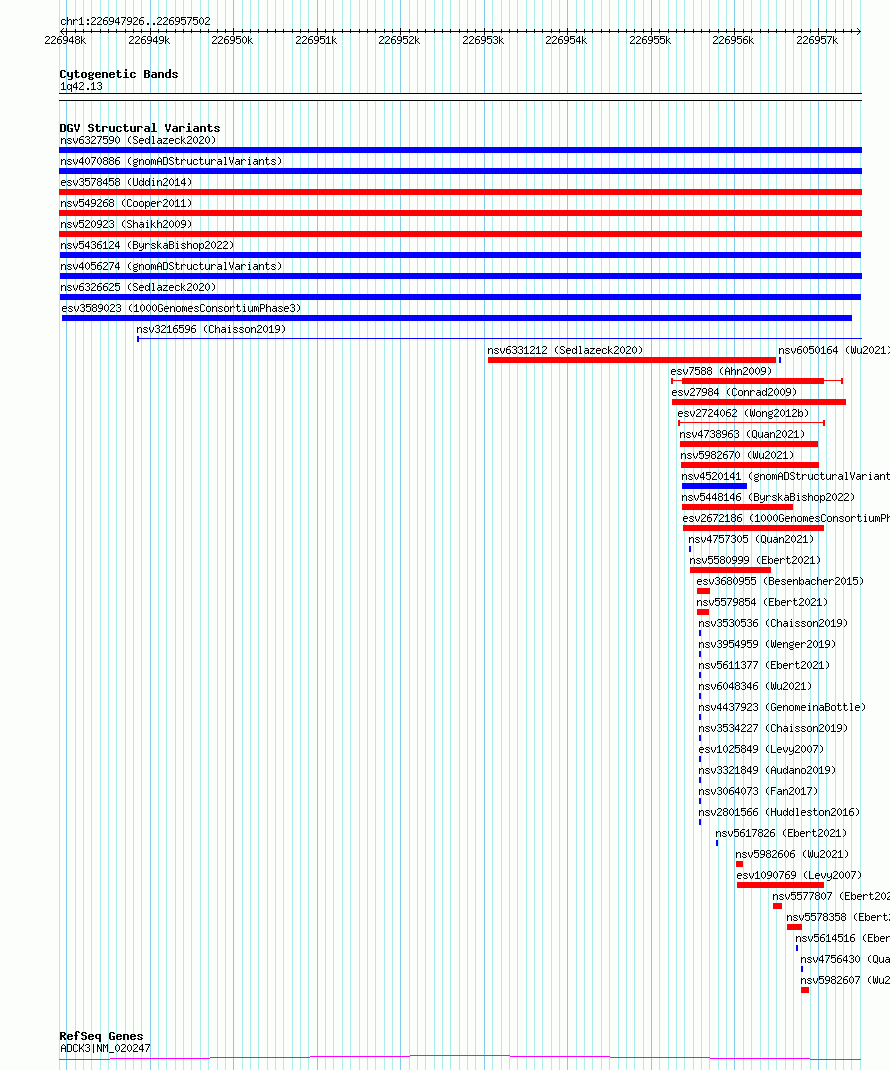Click the 226950k ruler tick label
Image resolution: width=890 pixels, height=1070 pixels.
click(x=232, y=41)
